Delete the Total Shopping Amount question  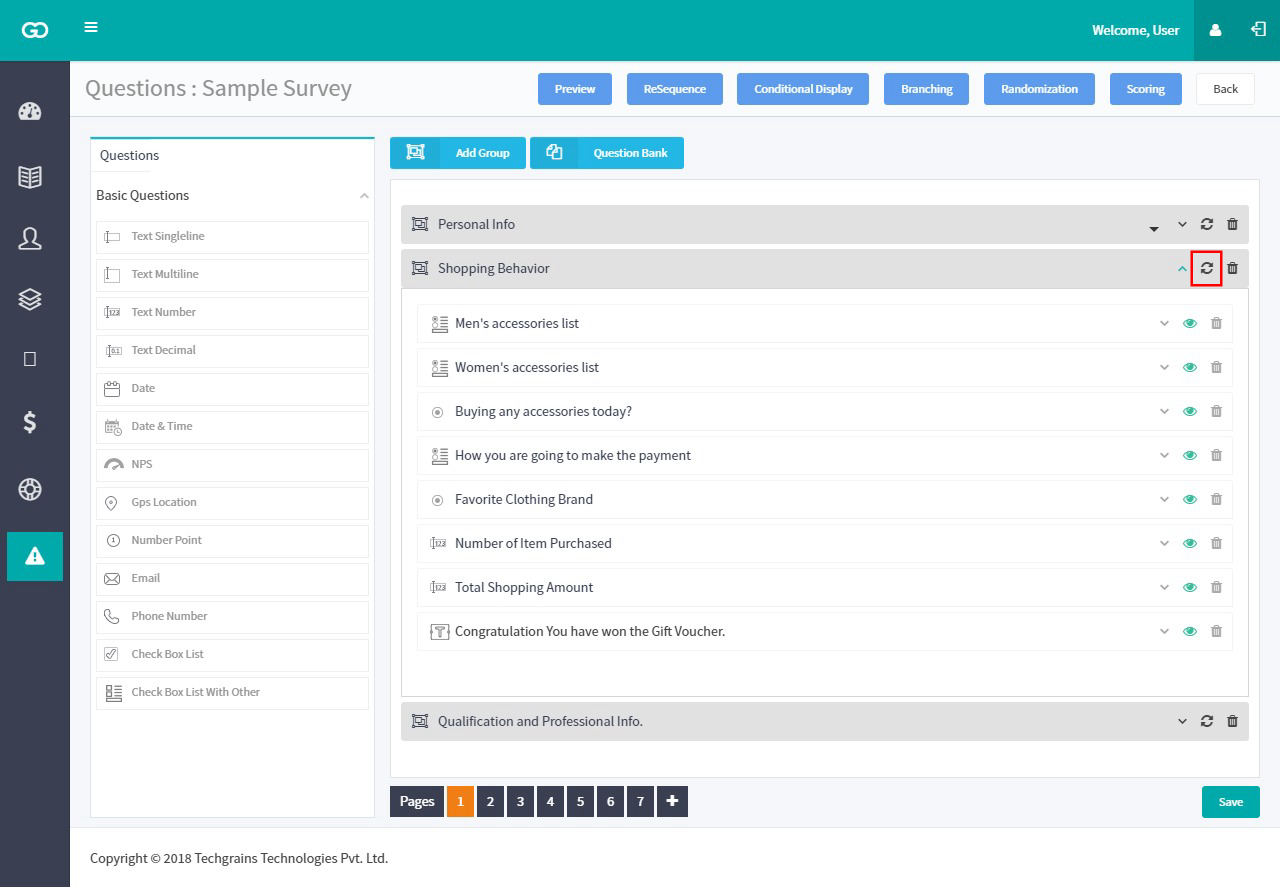(x=1216, y=587)
